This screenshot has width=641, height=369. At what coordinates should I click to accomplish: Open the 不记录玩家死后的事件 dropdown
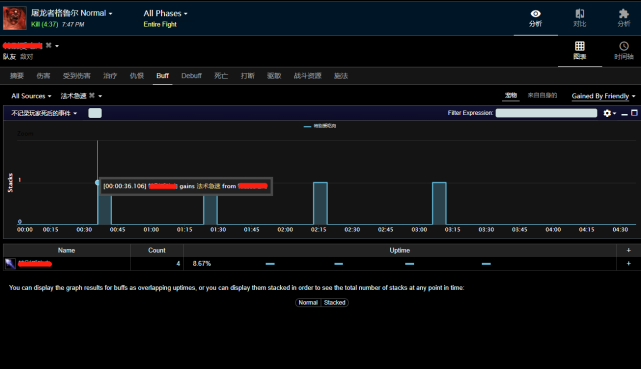[x=44, y=113]
